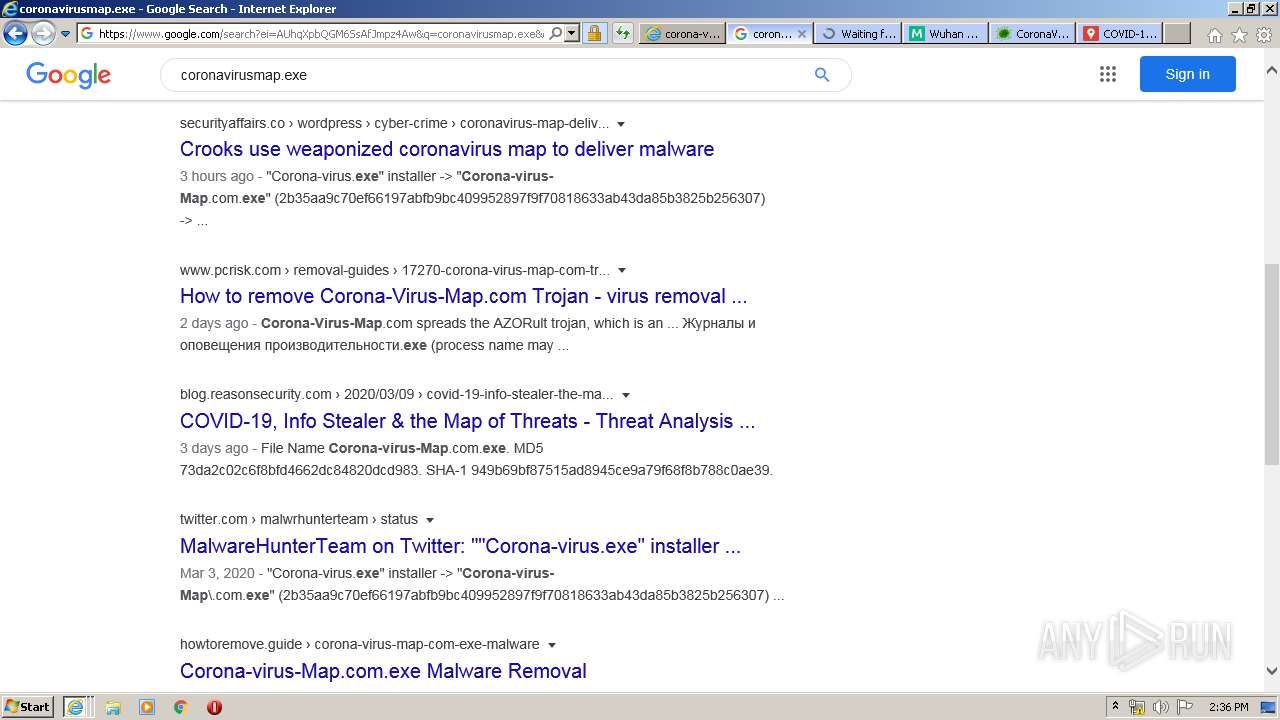Click the red shield taskbar icon
This screenshot has height=720, width=1280.
point(214,707)
